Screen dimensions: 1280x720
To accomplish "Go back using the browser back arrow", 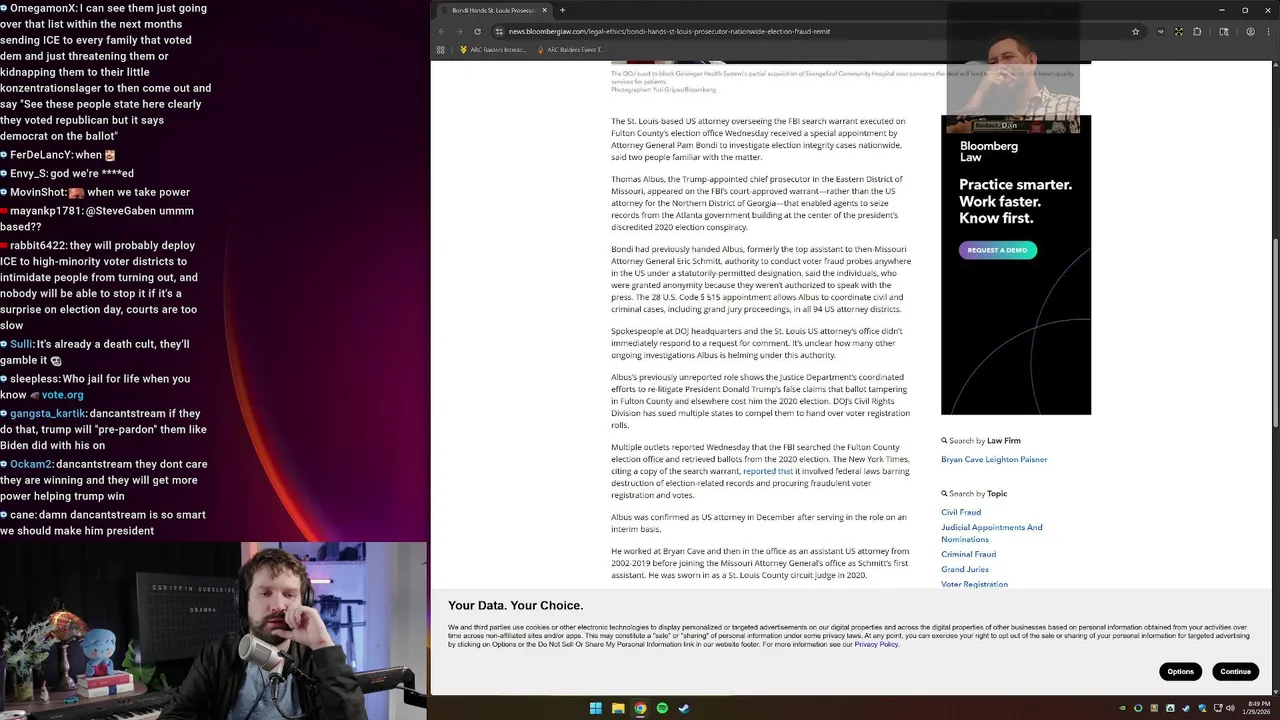I will click(441, 31).
